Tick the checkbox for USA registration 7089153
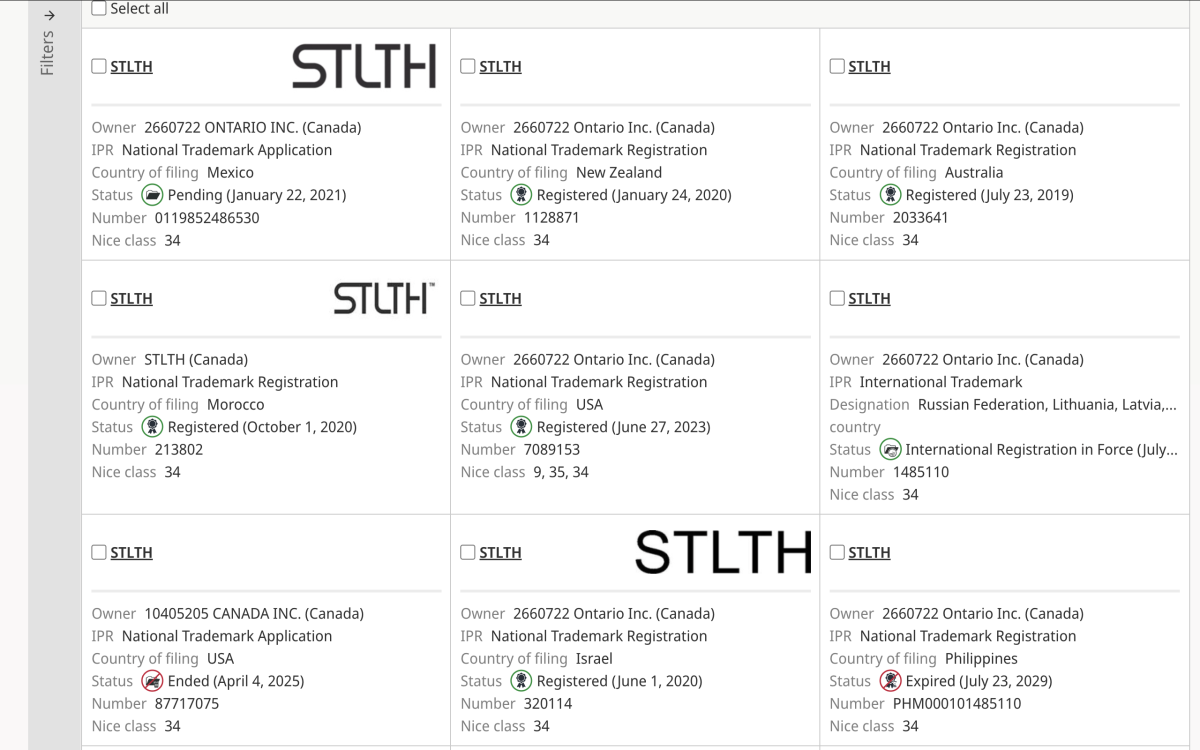Image resolution: width=1200 pixels, height=750 pixels. point(468,299)
